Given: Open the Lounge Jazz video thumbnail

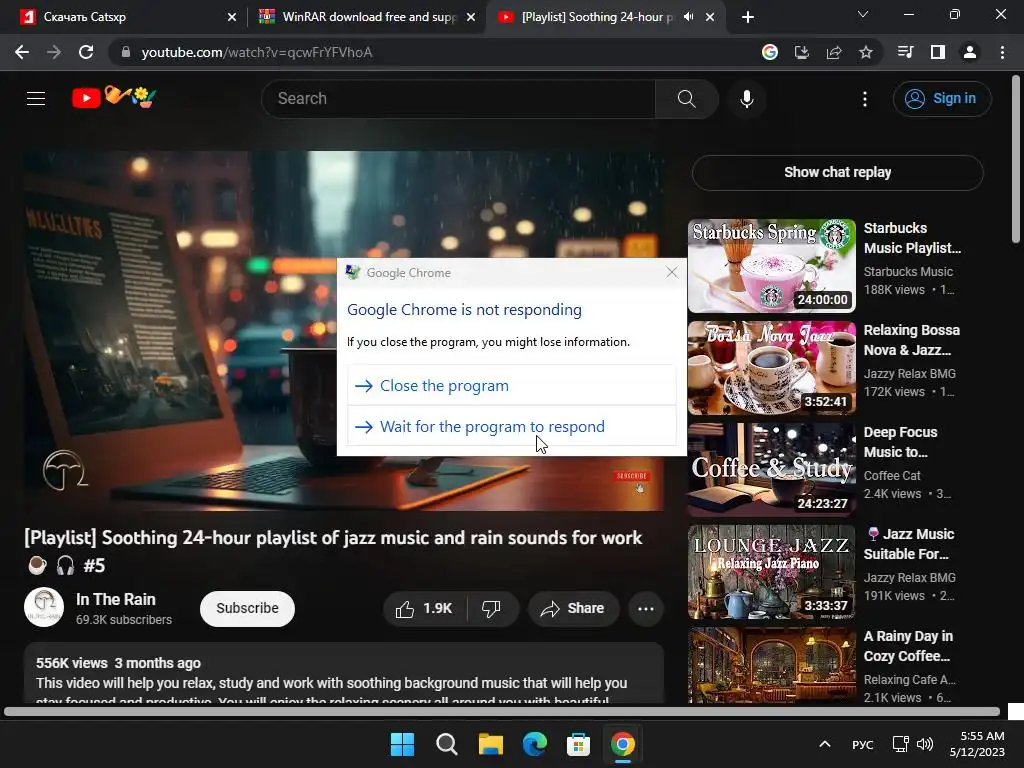Looking at the screenshot, I should (x=771, y=572).
